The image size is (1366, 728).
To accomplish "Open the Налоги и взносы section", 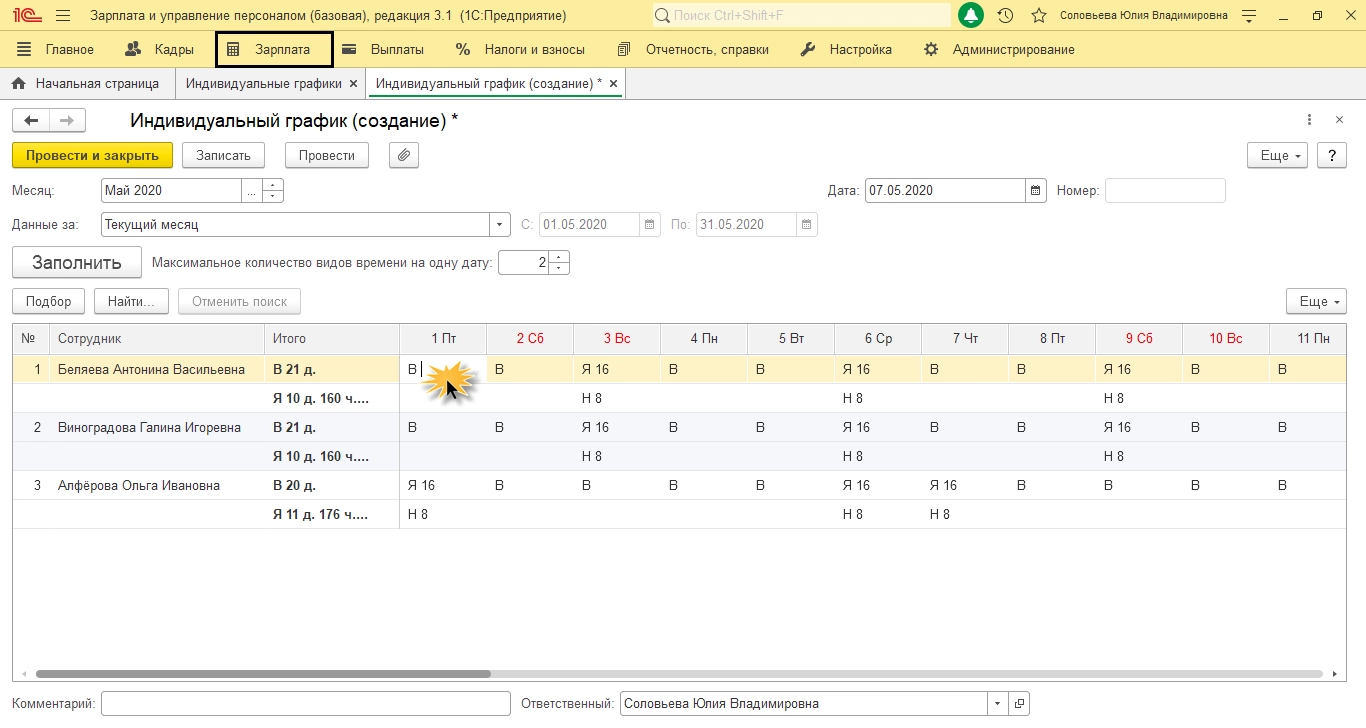I will (520, 50).
